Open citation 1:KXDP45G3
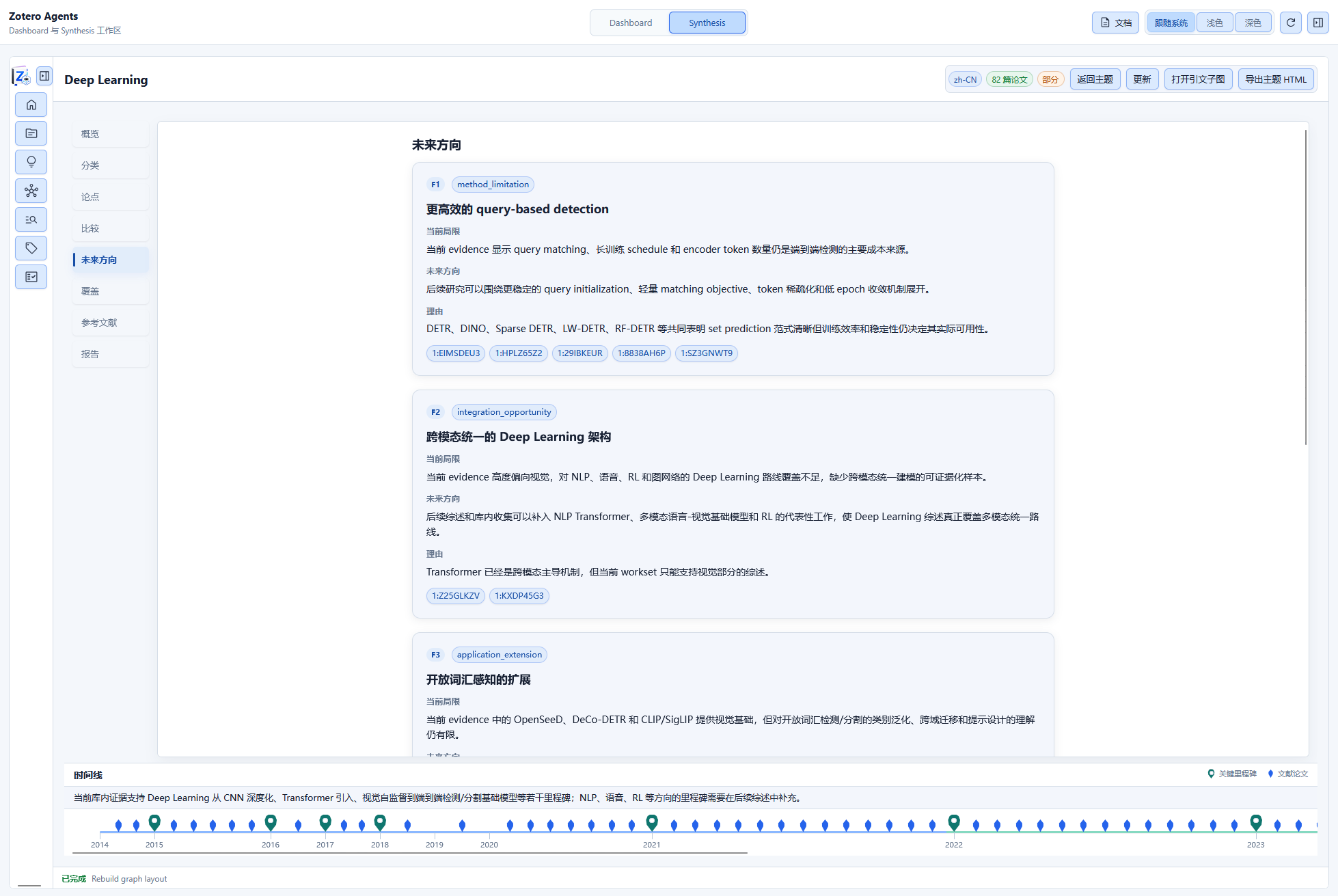Image resolution: width=1338 pixels, height=896 pixels. pyautogui.click(x=519, y=596)
